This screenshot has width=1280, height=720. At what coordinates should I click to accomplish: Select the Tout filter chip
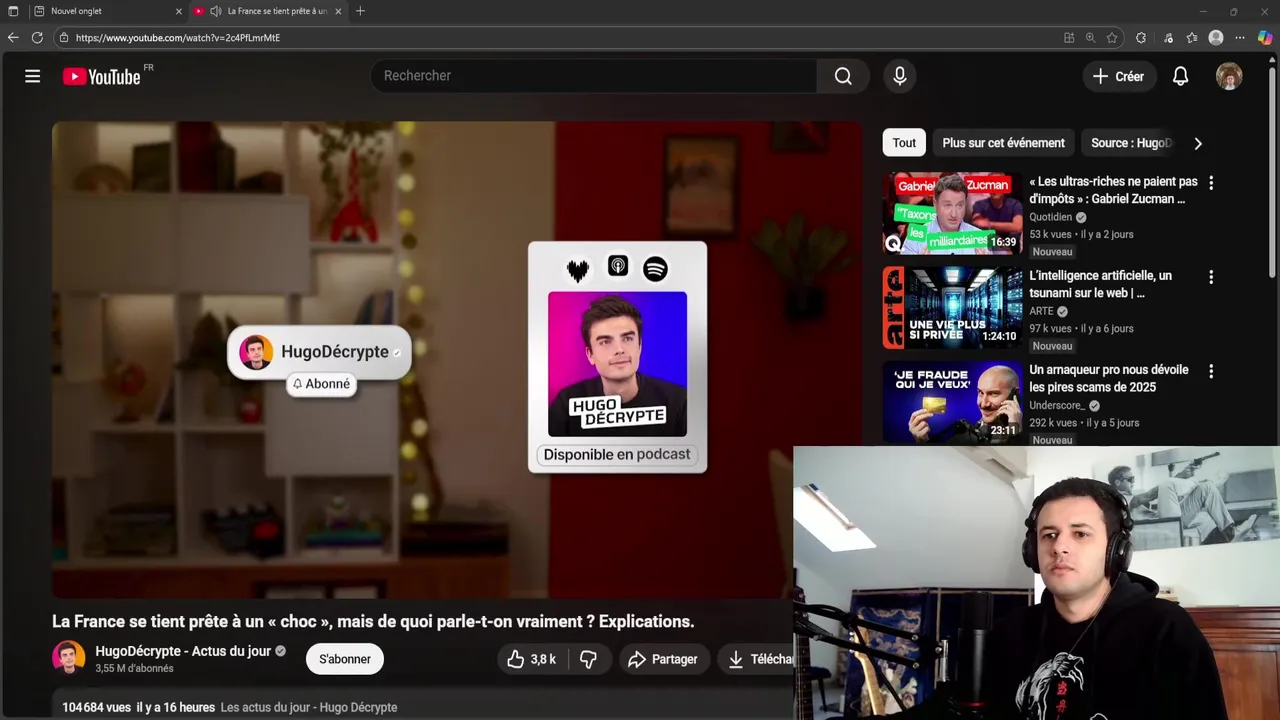(x=904, y=143)
